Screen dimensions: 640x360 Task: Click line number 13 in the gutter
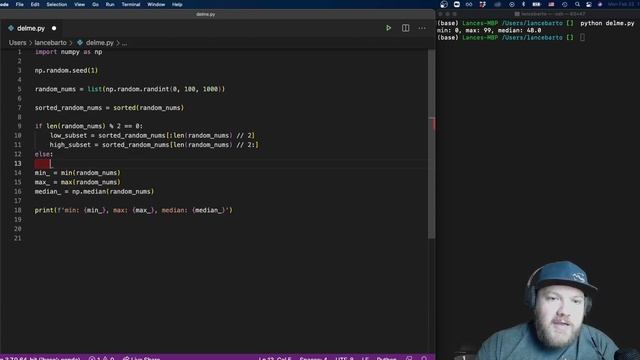click(18, 163)
